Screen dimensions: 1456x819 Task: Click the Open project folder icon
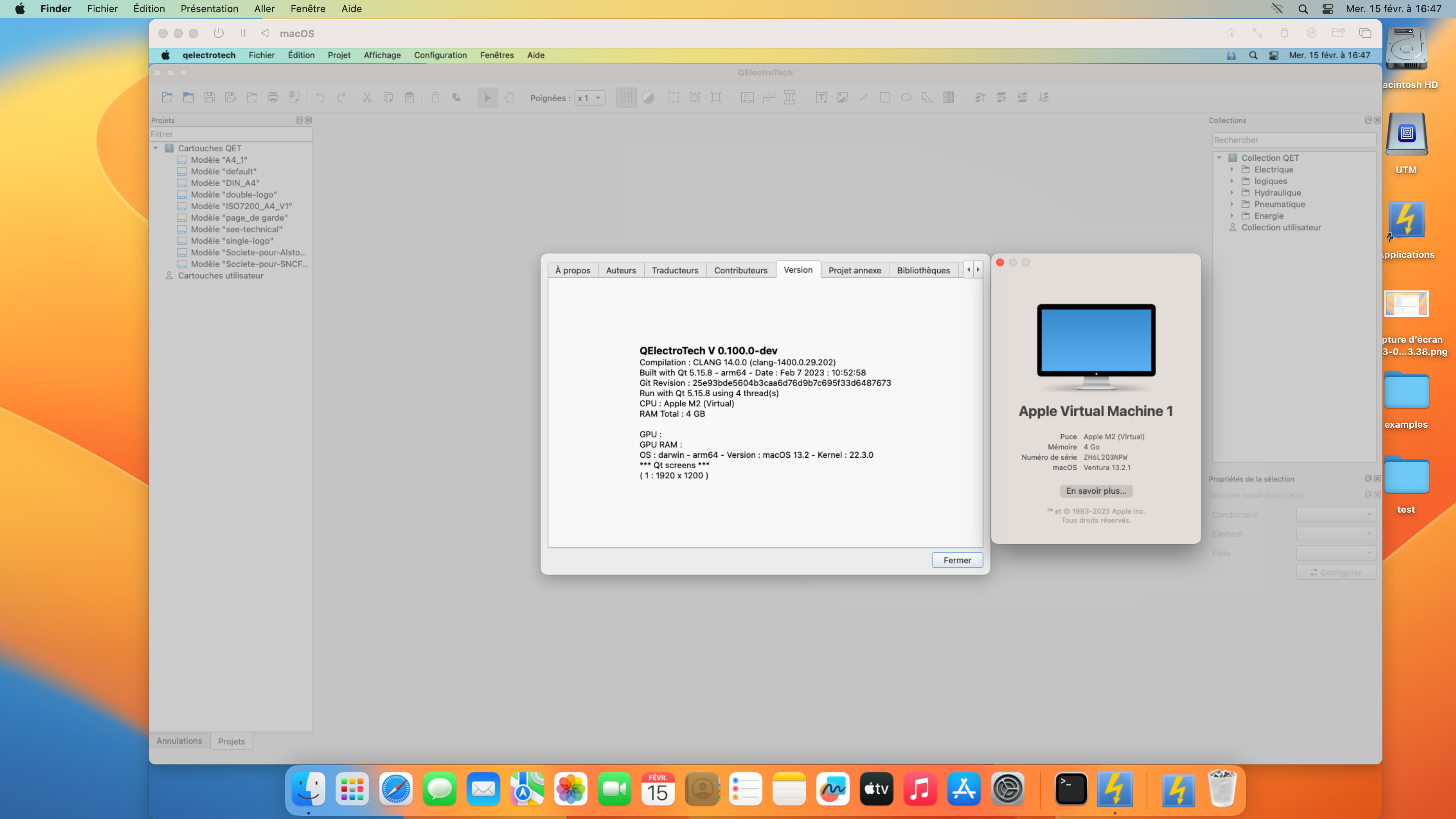[x=188, y=97]
